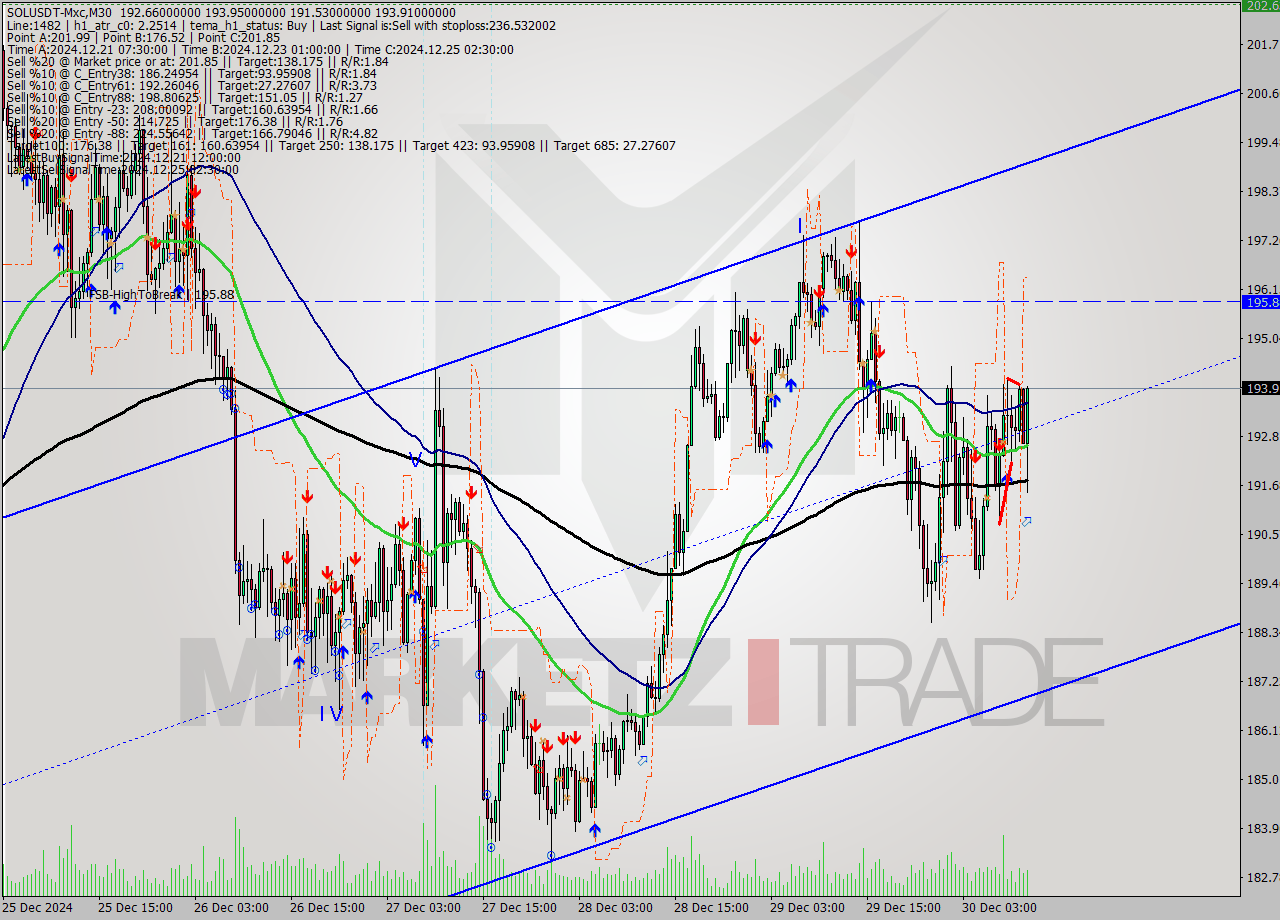The height and width of the screenshot is (920, 1280).
Task: Click the '27 Dec 03:00' time label
Action: point(424,908)
